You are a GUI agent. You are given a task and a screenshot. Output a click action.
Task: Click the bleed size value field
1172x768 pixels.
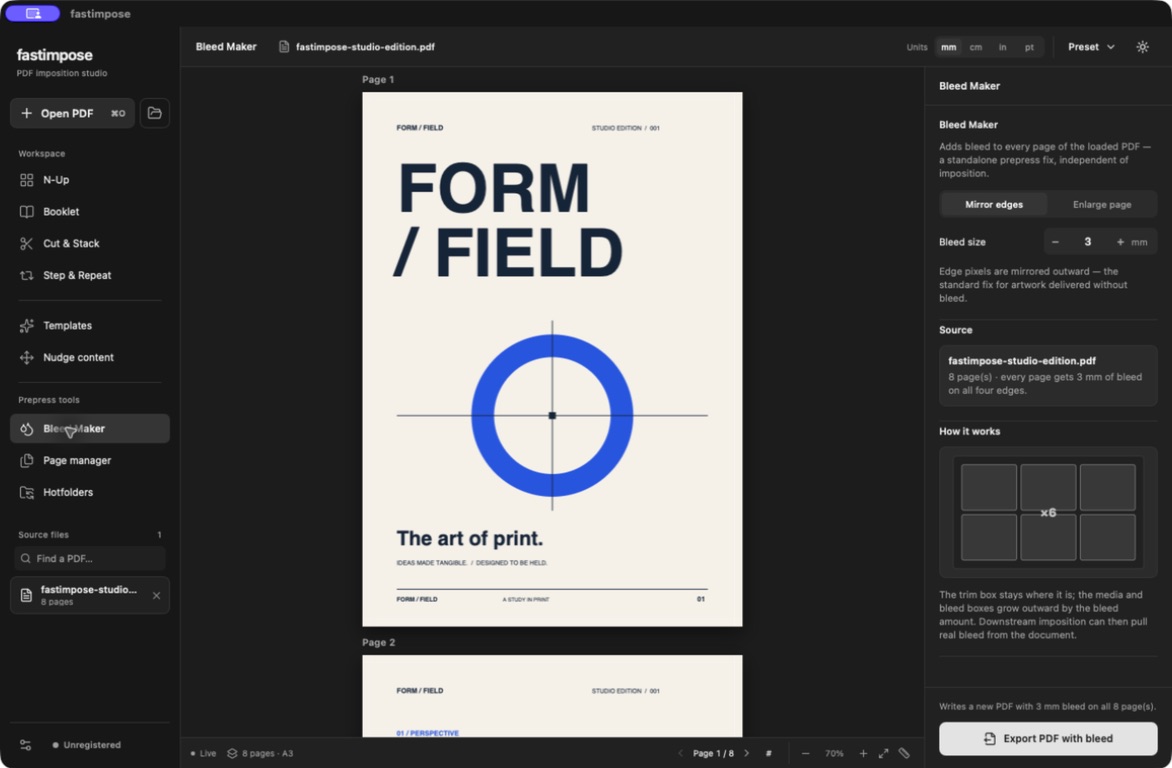point(1088,242)
